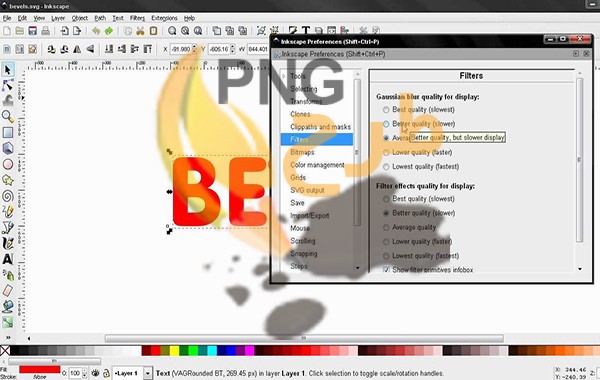Image resolution: width=600 pixels, height=380 pixels.
Task: Click the Undo arrow icon
Action: coord(96,31)
